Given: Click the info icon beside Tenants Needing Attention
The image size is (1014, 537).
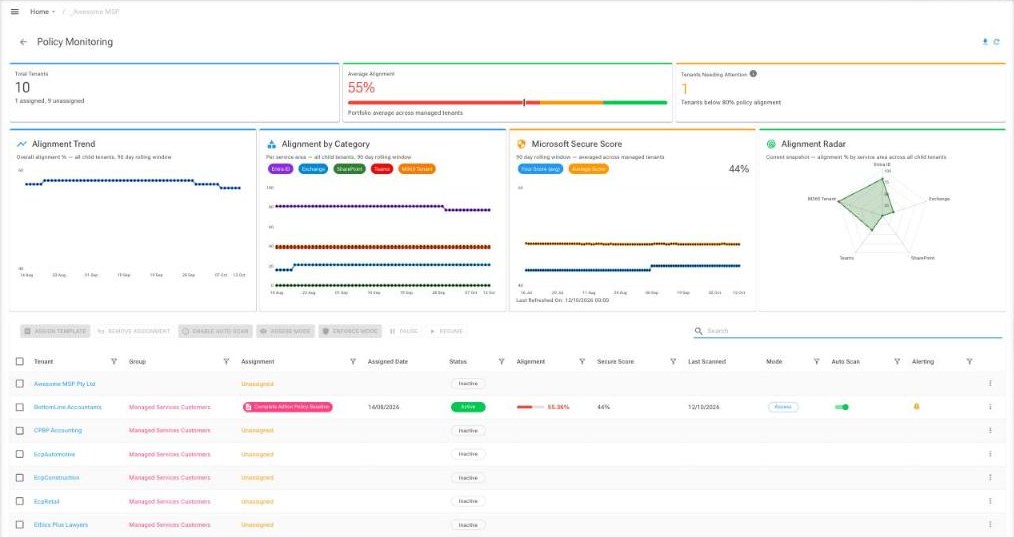Looking at the screenshot, I should 753,74.
